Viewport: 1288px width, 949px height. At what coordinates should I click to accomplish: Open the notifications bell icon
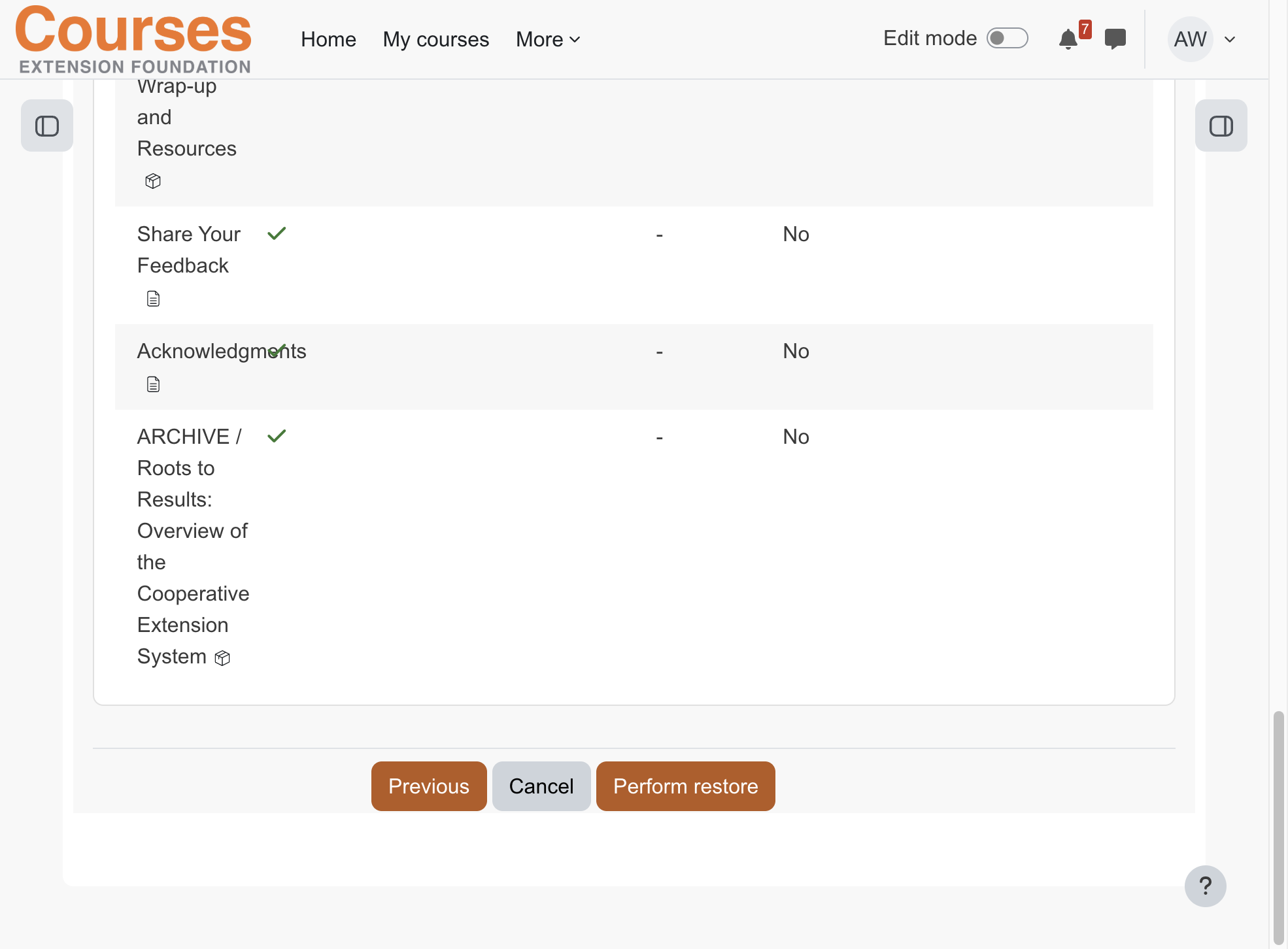click(1068, 39)
